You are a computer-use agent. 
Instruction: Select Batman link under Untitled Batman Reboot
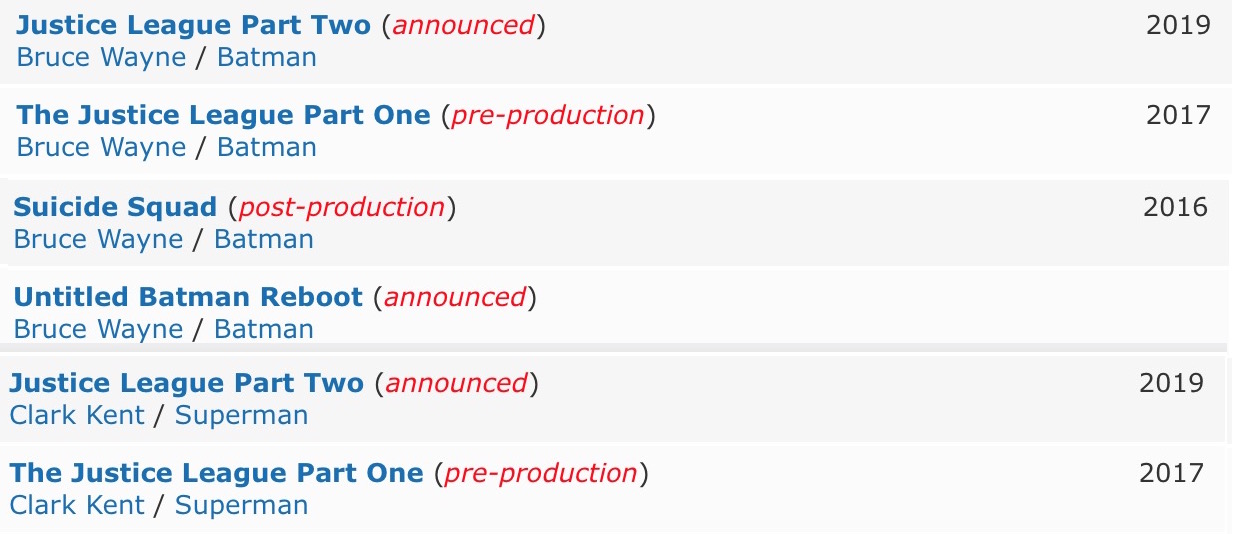click(x=264, y=329)
